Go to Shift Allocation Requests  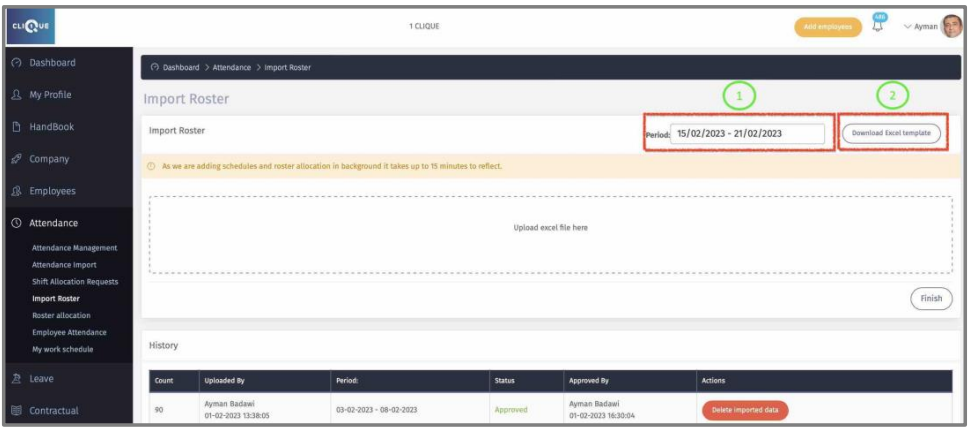tap(75, 282)
